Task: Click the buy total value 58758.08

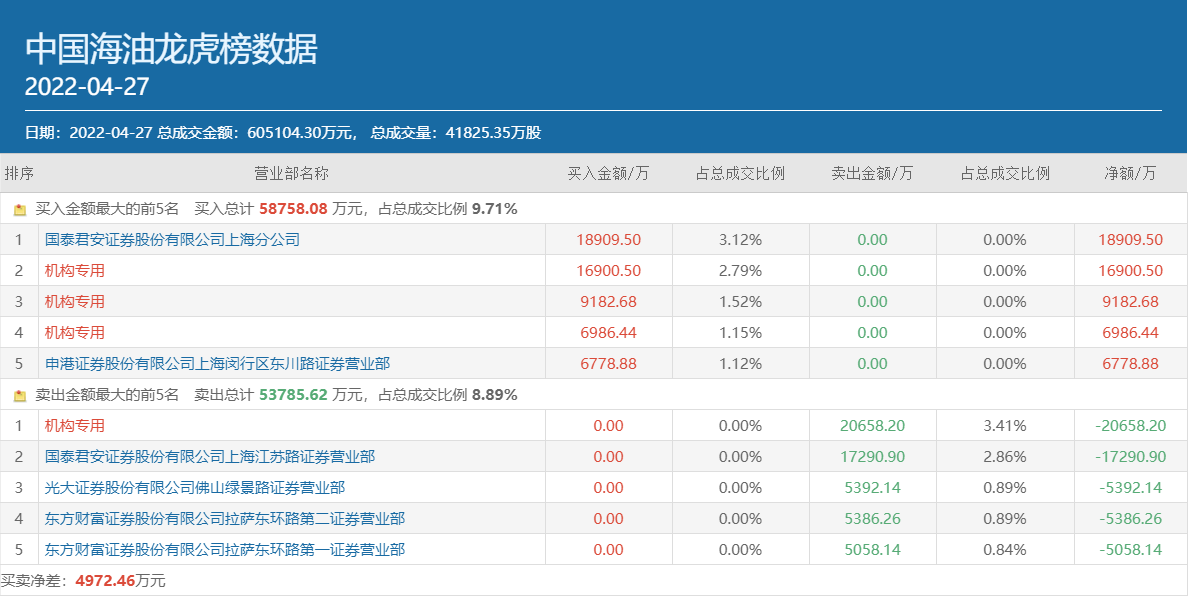Action: [x=293, y=209]
